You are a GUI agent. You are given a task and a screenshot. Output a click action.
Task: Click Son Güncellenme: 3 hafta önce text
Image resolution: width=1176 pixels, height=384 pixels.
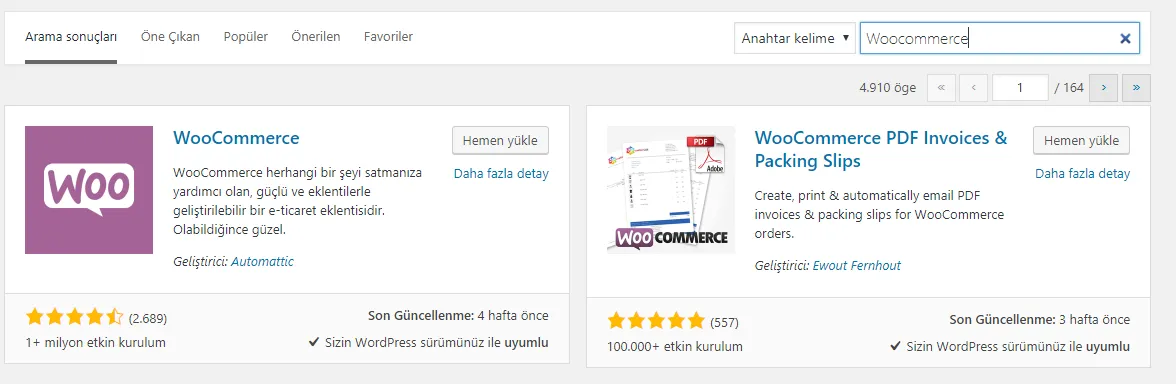point(1040,320)
